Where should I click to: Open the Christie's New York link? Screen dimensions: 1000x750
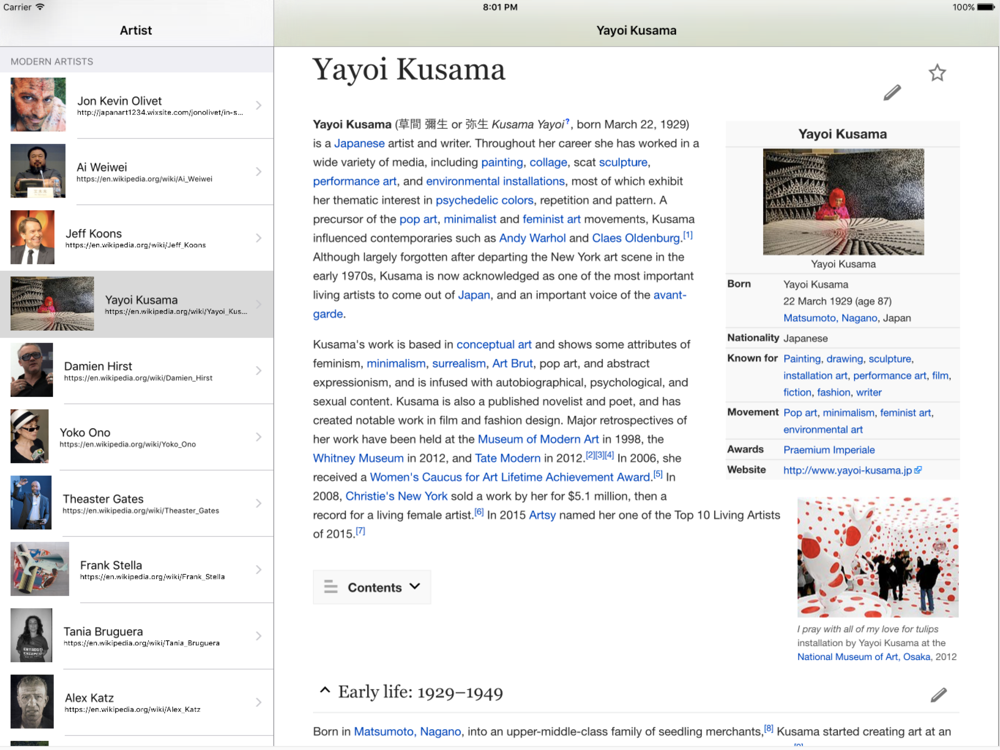[397, 496]
